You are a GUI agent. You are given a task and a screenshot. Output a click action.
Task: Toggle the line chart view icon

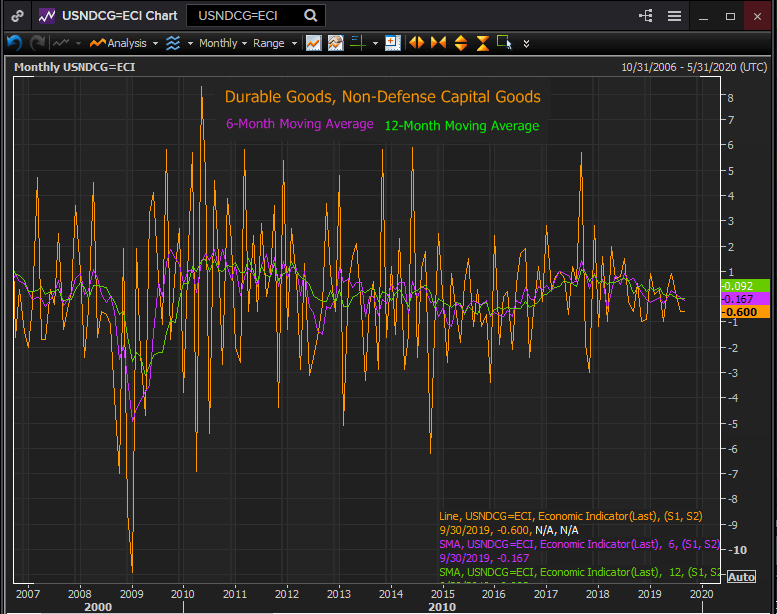point(313,43)
